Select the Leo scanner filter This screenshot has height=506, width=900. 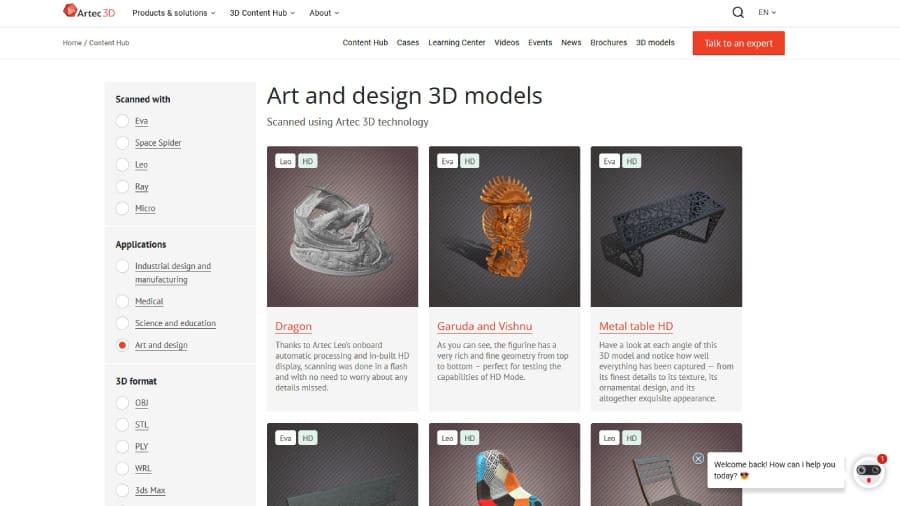(x=122, y=165)
